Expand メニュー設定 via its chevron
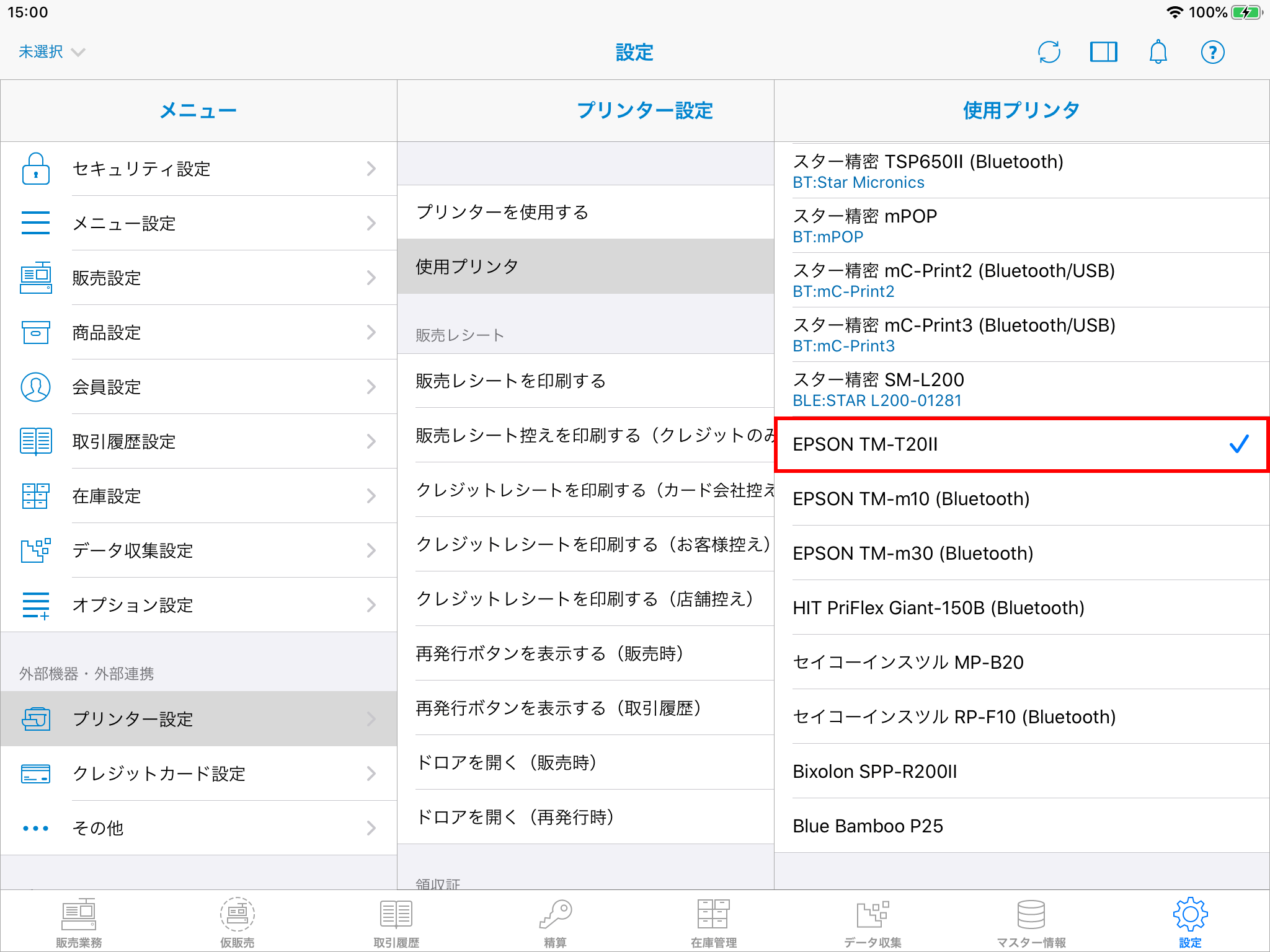The height and width of the screenshot is (952, 1270). pos(371,223)
